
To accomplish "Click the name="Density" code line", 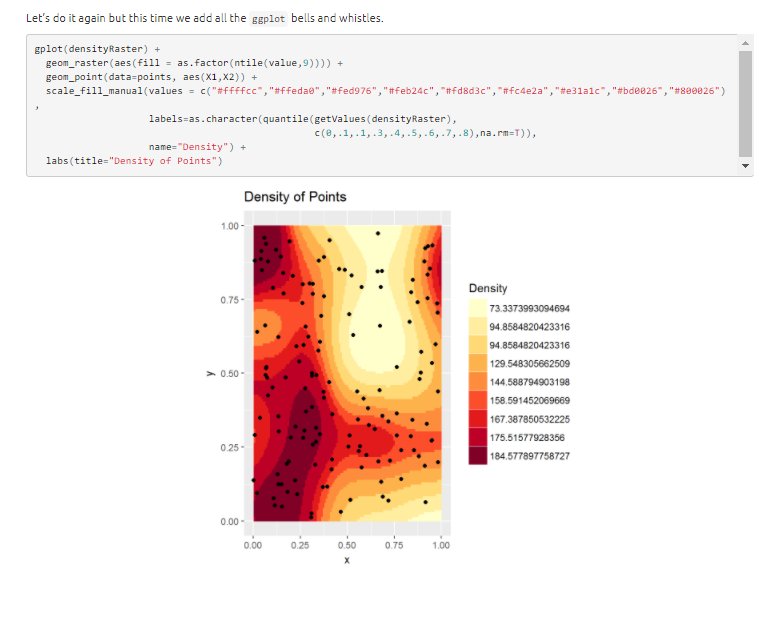I will (x=197, y=147).
